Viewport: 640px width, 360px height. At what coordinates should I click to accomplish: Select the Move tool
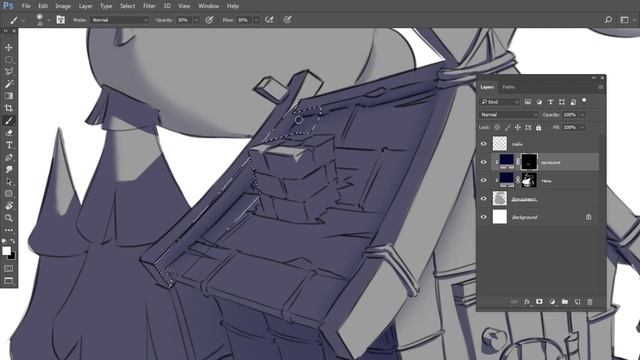[x=9, y=47]
